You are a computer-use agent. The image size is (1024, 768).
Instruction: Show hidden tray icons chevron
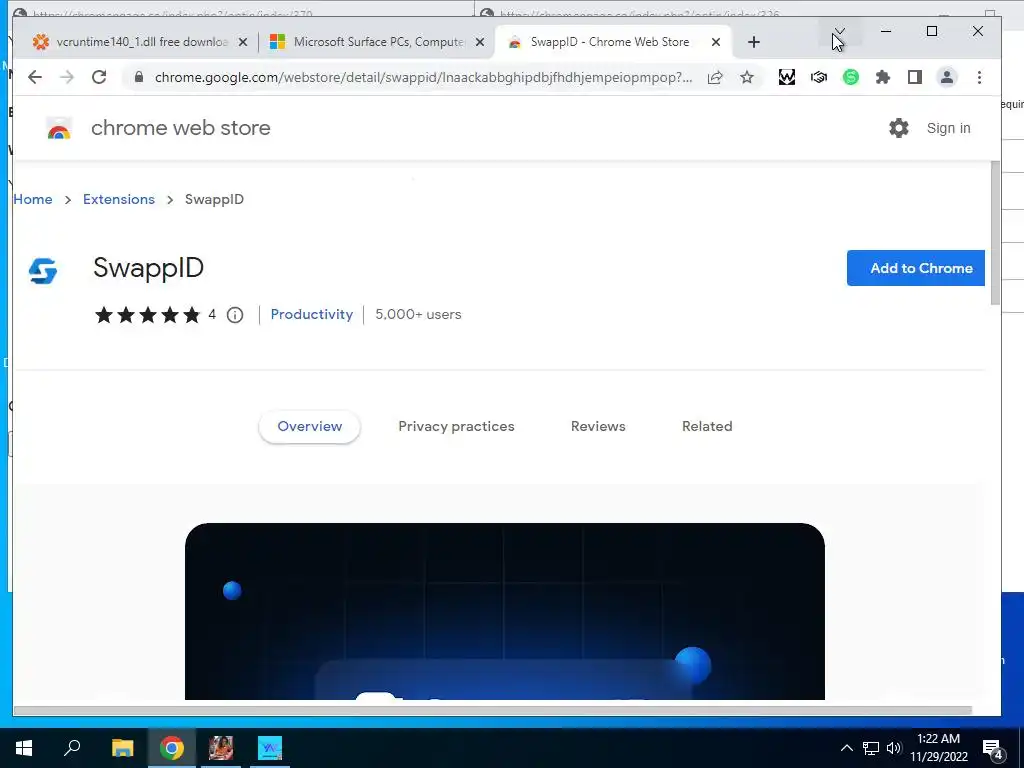click(846, 748)
